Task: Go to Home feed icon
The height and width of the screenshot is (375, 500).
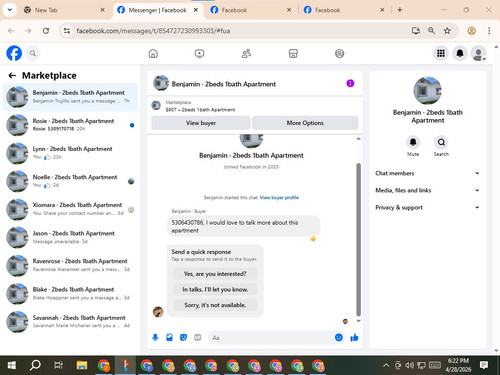Action: pos(153,53)
